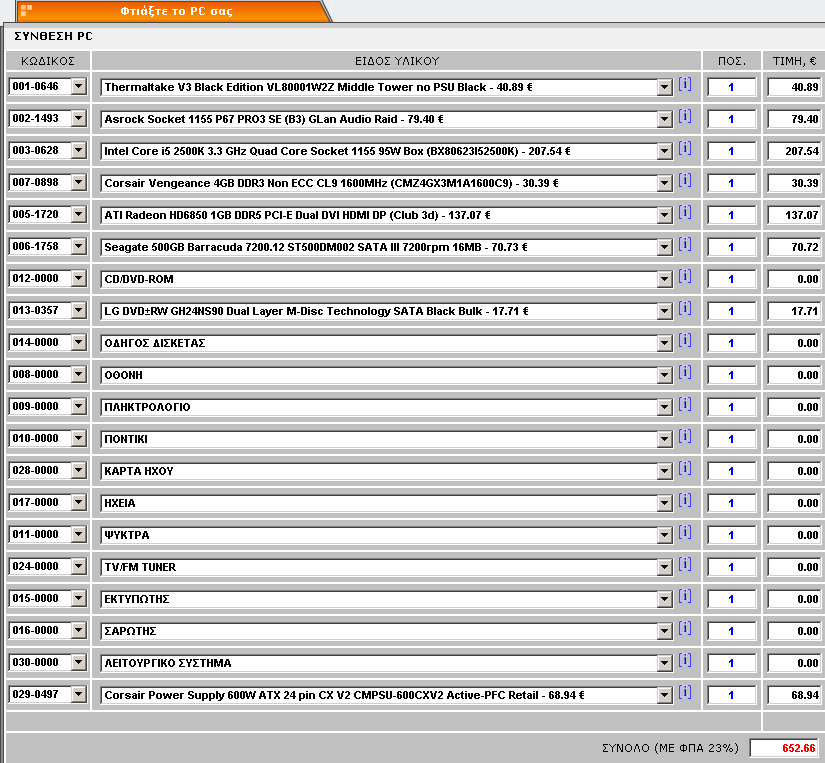Open info icon in ΨΥΚΤΡΑ row
Image resolution: width=825 pixels, height=763 pixels.
pyautogui.click(x=685, y=533)
